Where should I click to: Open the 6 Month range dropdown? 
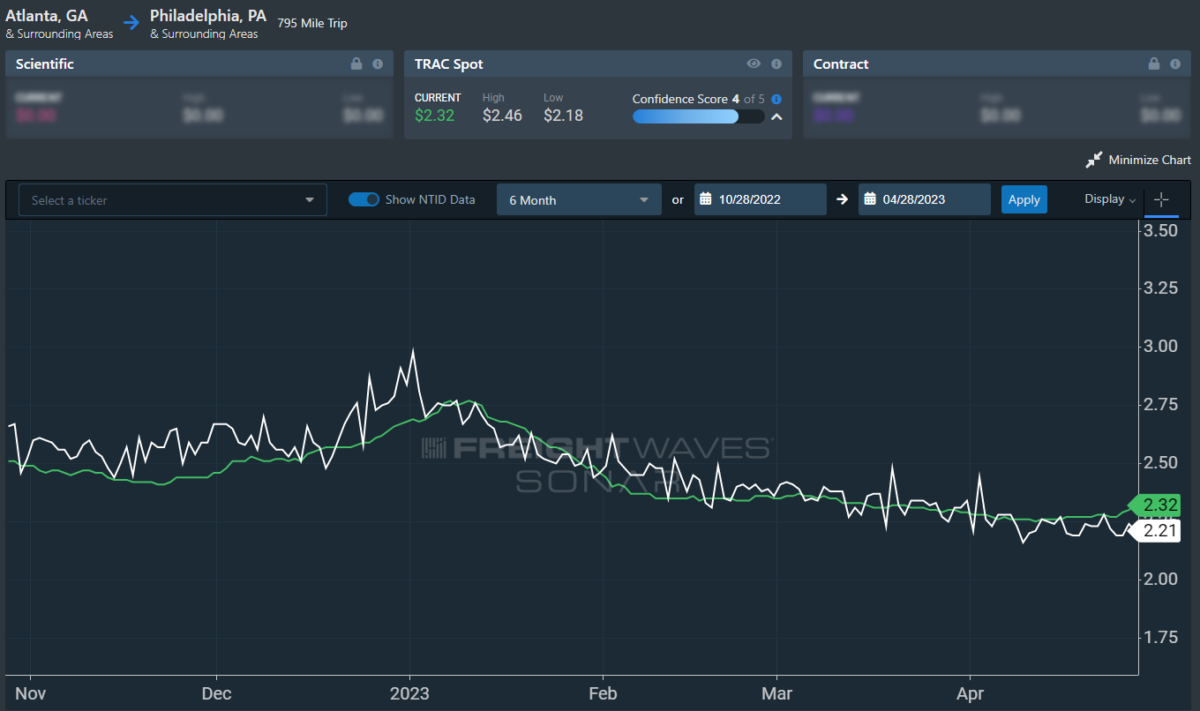579,200
